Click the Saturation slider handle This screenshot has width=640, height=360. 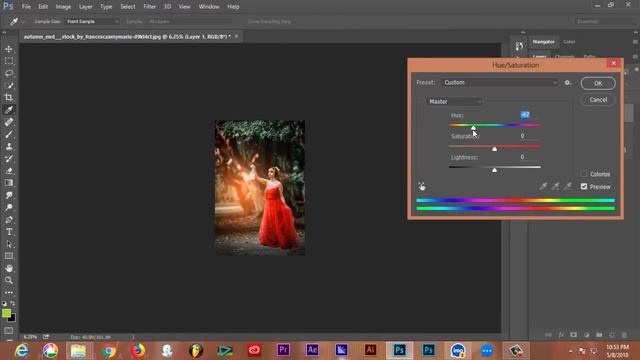coord(494,149)
